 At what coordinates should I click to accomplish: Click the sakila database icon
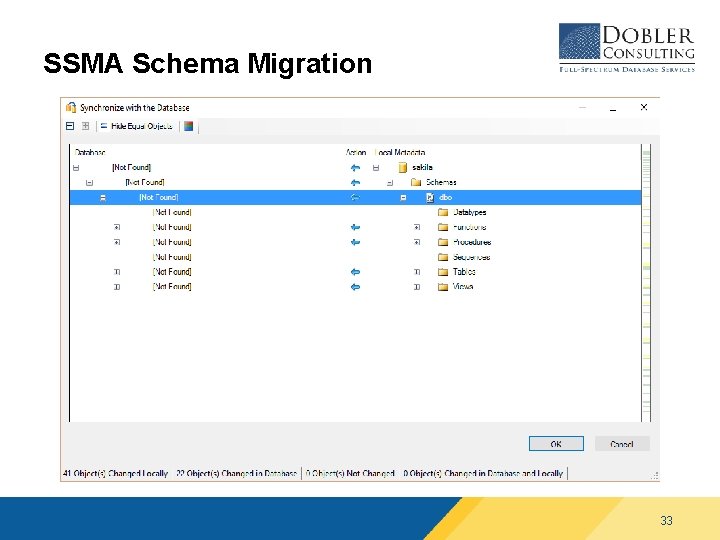click(403, 168)
